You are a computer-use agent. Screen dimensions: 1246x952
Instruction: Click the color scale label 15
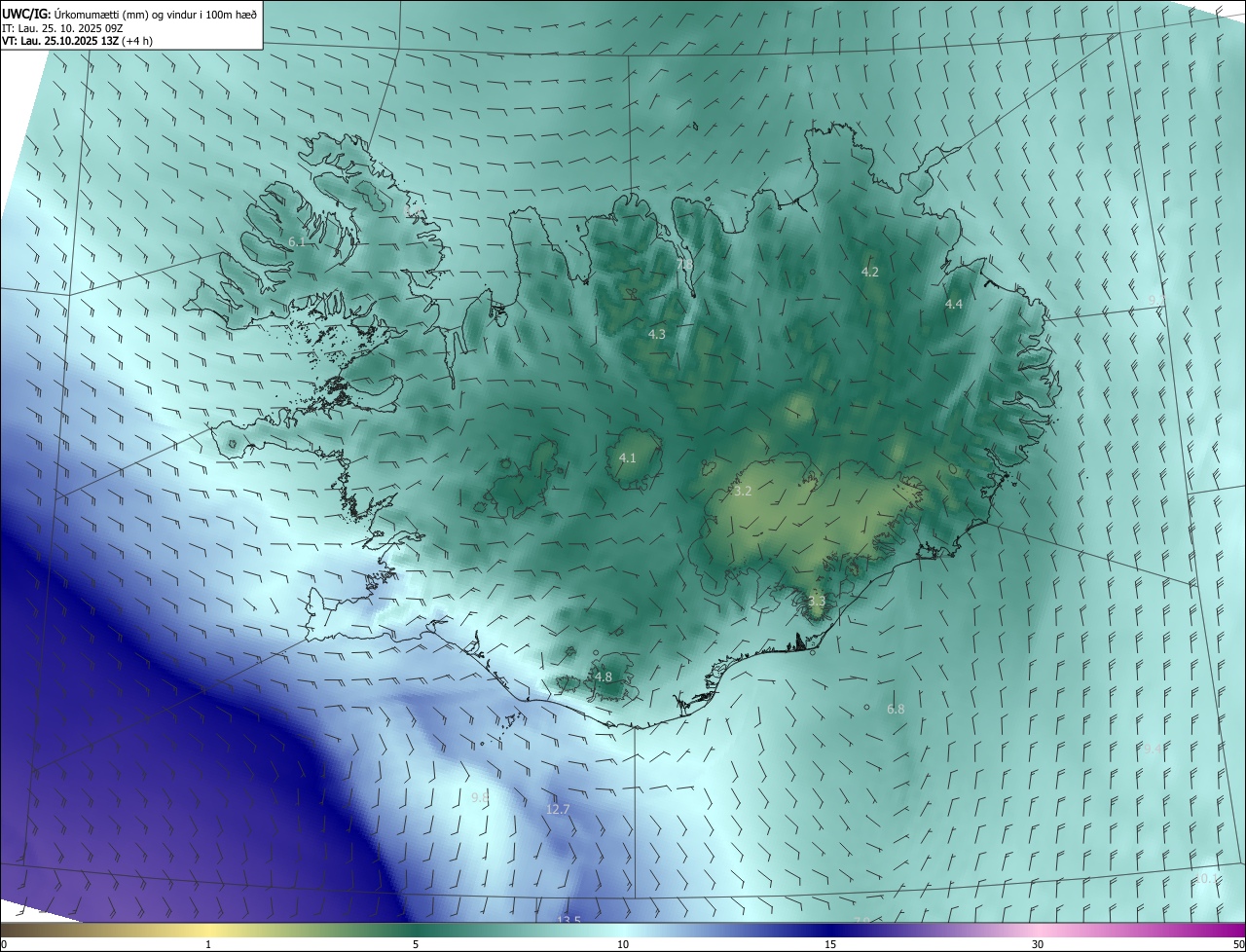click(830, 944)
